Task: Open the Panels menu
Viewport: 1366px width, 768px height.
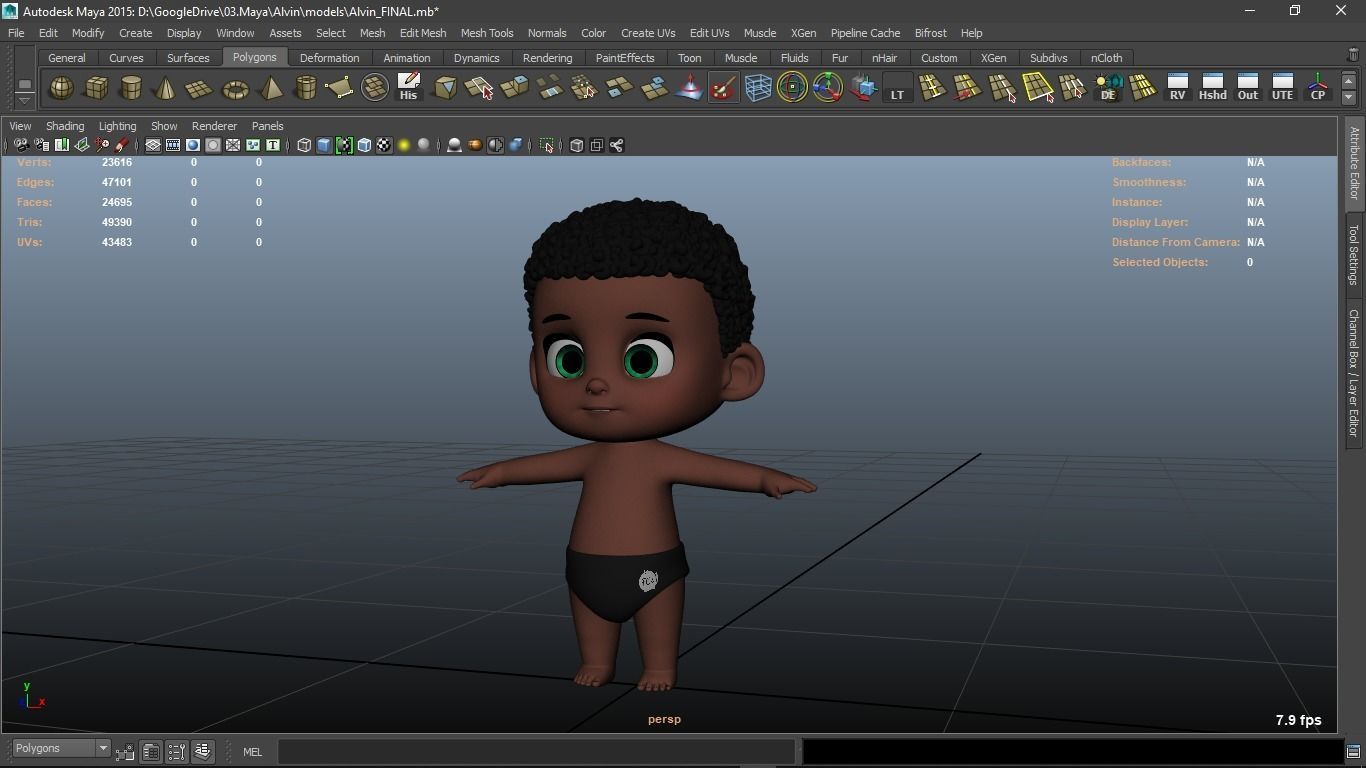Action: coord(267,126)
